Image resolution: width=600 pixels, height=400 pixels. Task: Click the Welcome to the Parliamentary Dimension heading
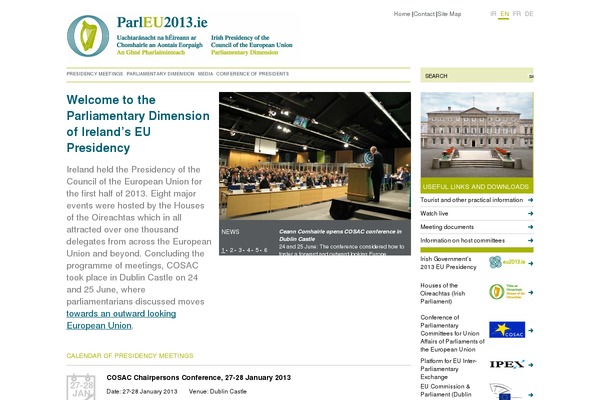coord(138,124)
